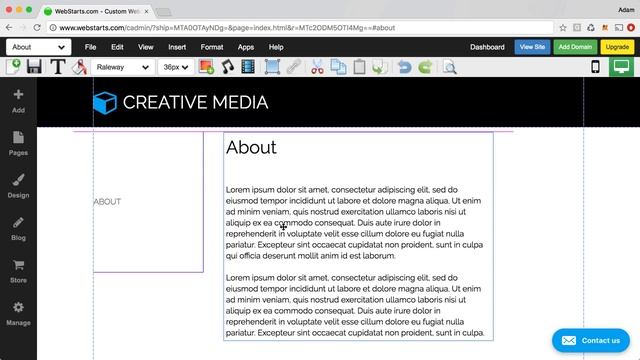Open the File menu

pyautogui.click(x=90, y=47)
